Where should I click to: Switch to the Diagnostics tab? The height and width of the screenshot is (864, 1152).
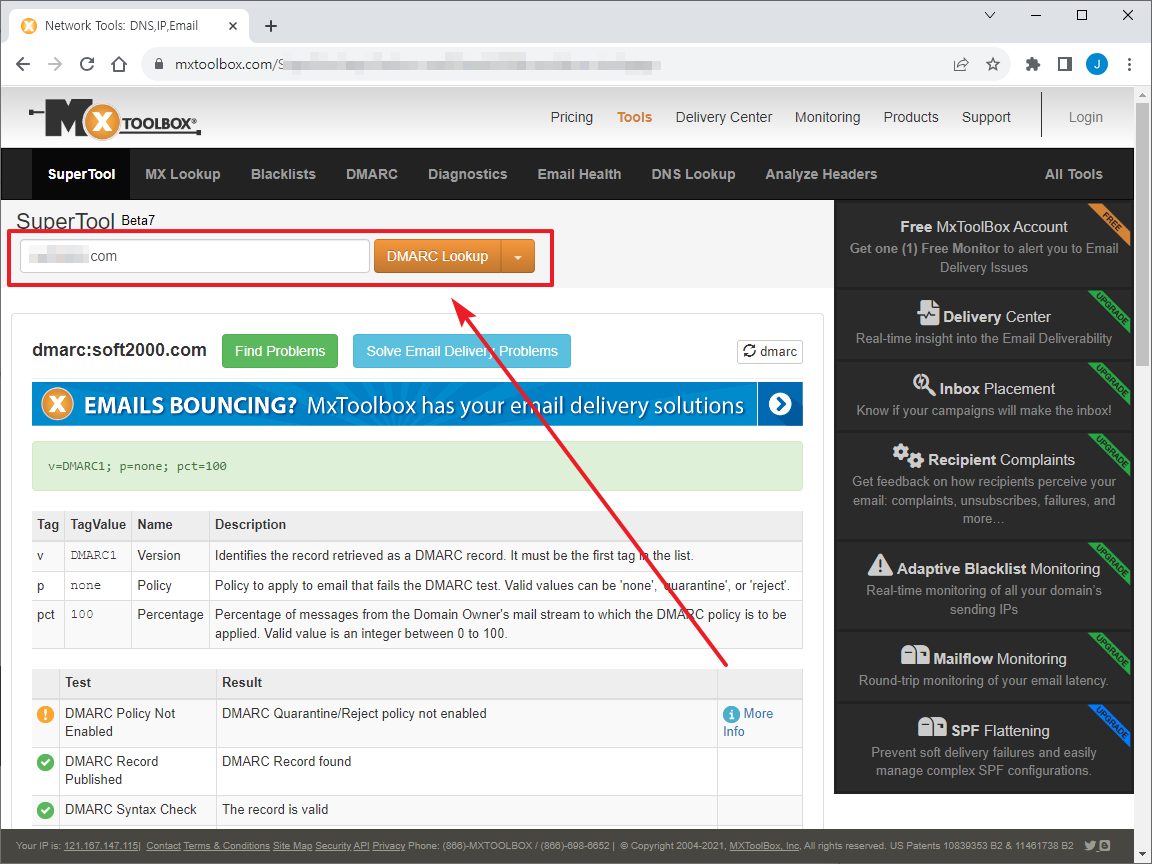tap(468, 174)
